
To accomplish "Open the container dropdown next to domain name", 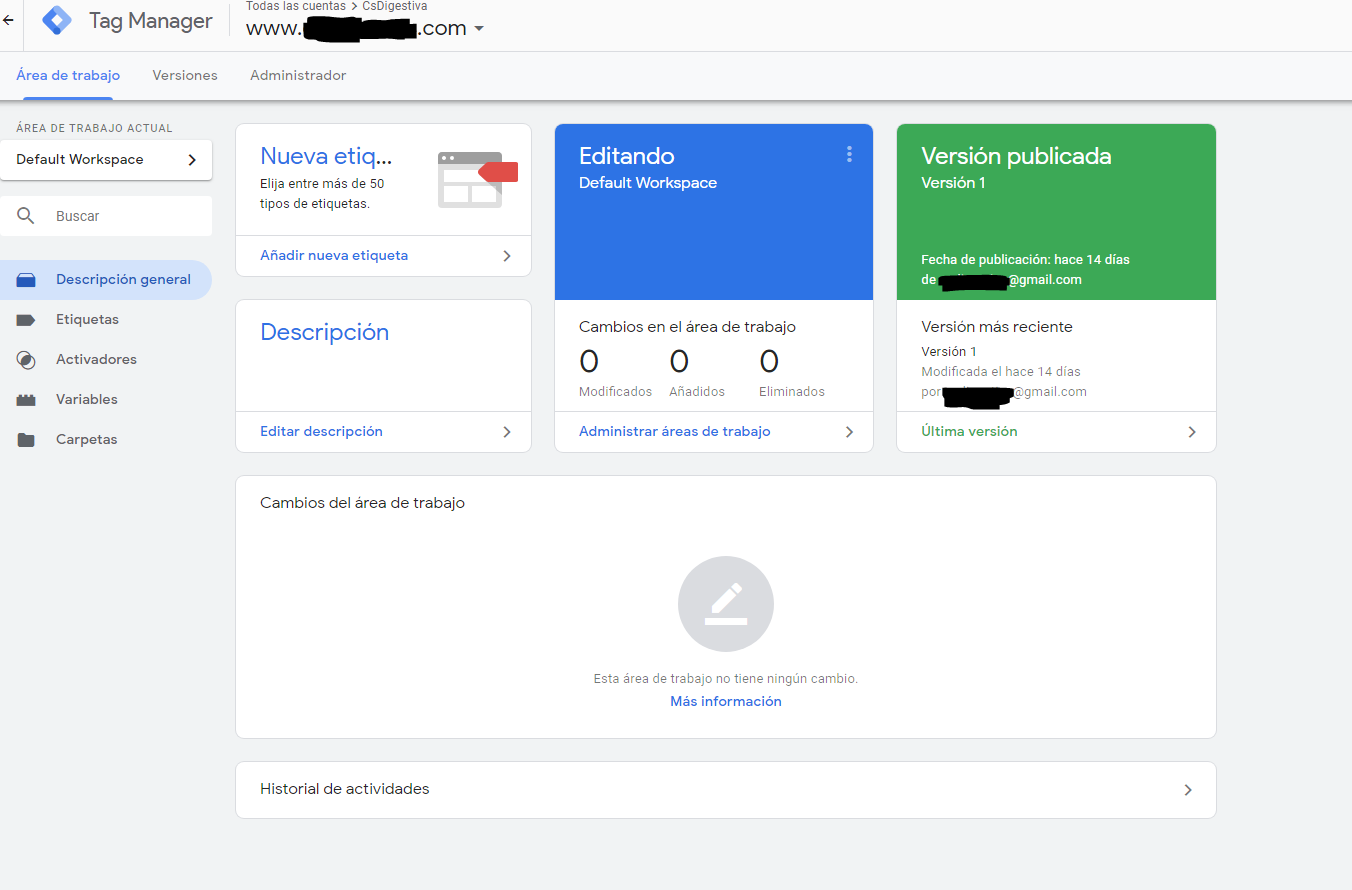I will [479, 29].
